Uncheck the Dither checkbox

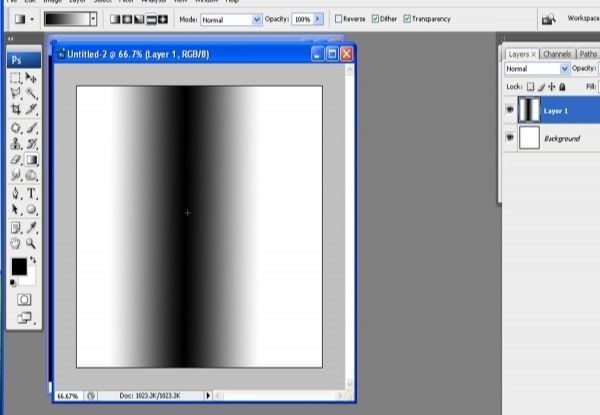click(375, 19)
